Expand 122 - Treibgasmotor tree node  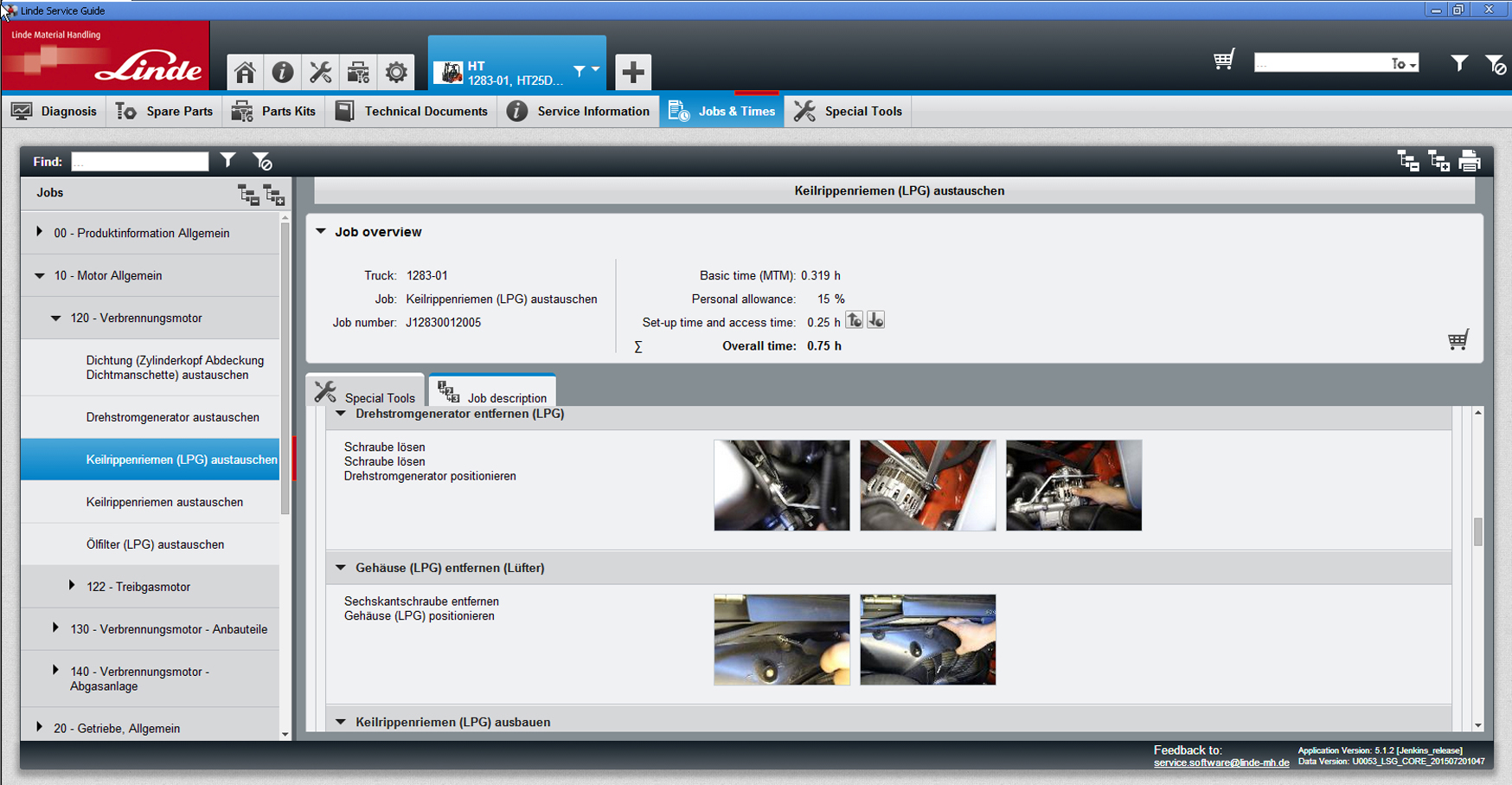coord(72,586)
